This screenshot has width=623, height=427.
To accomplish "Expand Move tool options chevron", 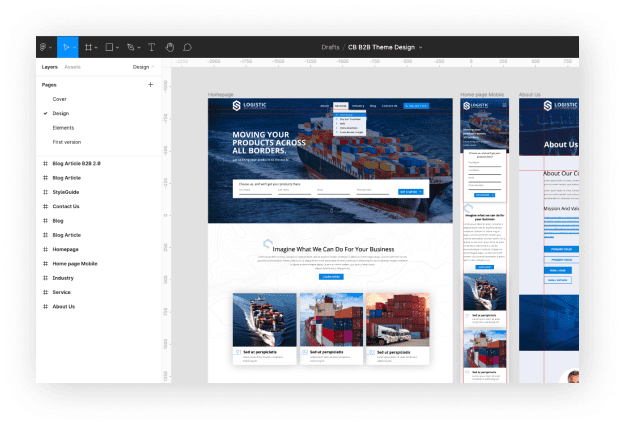I will [x=74, y=48].
